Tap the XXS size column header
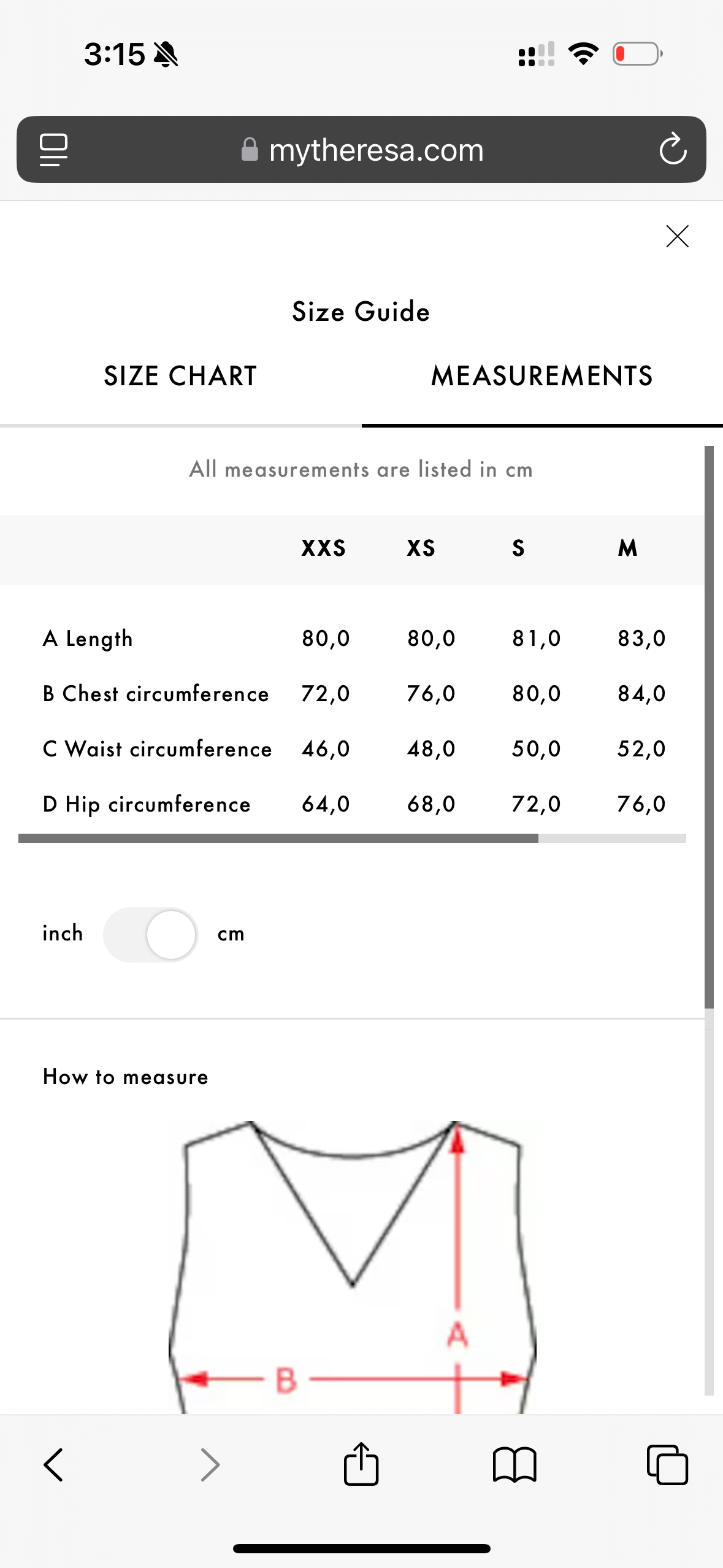 (324, 548)
